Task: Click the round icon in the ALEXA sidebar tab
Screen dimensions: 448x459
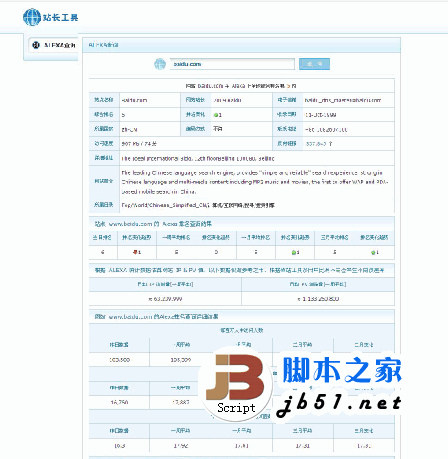Action: tap(36, 45)
